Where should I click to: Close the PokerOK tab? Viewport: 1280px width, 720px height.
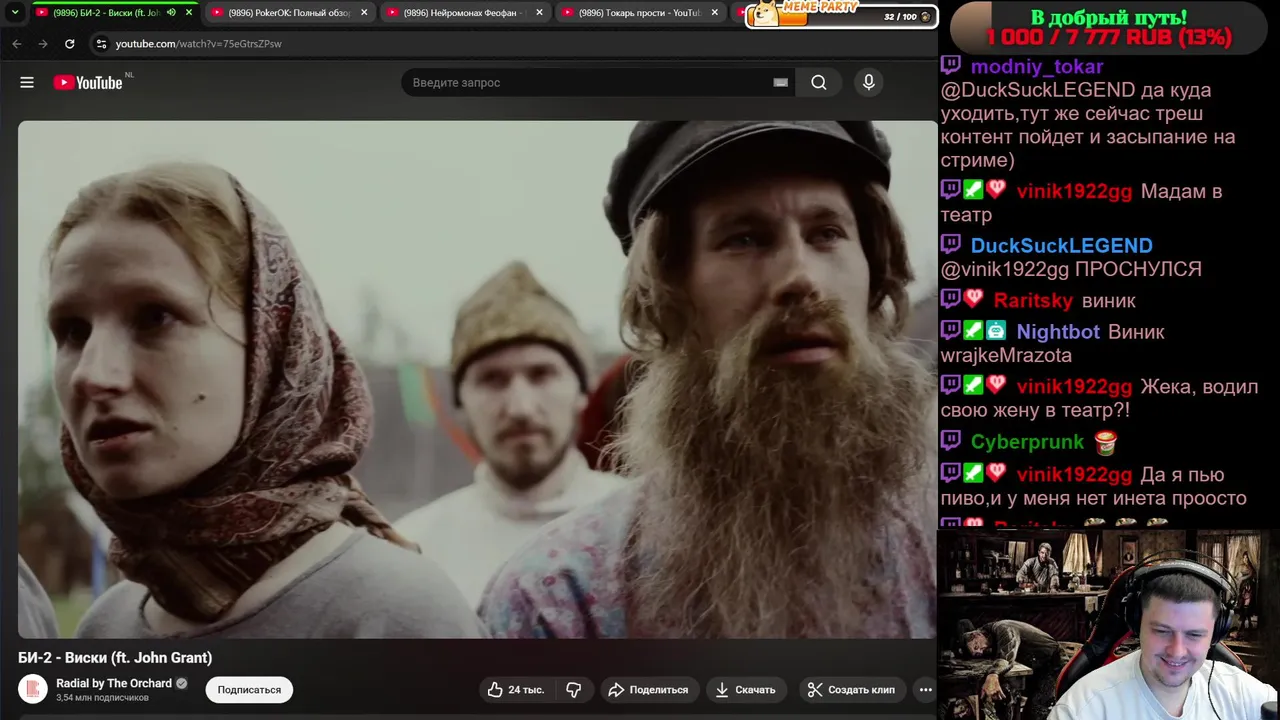[x=364, y=13]
